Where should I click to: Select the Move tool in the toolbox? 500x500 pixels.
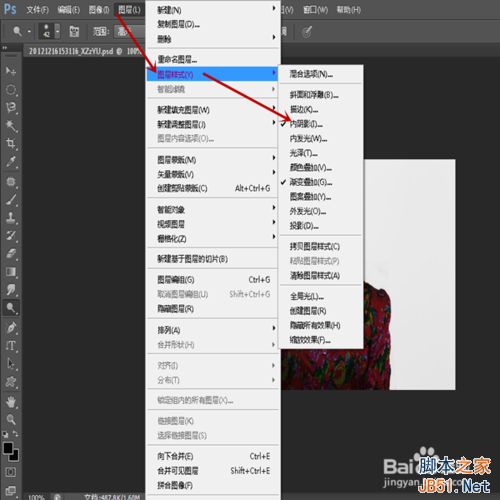pyautogui.click(x=11, y=71)
